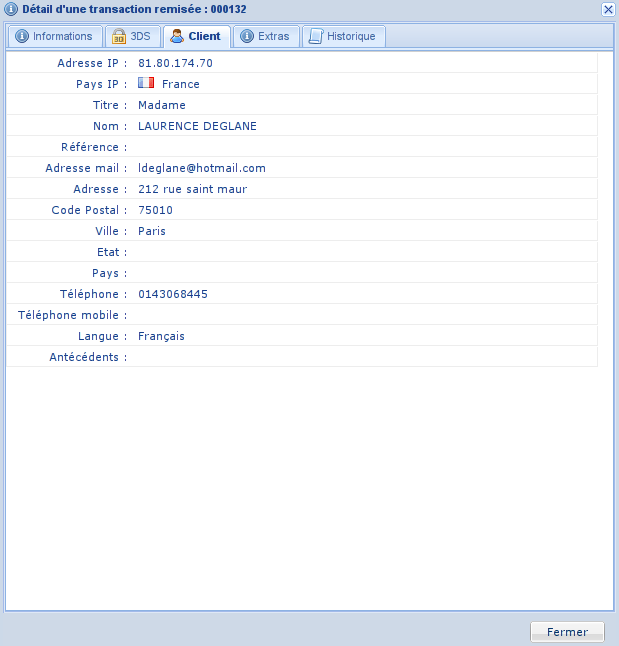Click the Langue value Français
The height and width of the screenshot is (646, 619).
pos(161,336)
